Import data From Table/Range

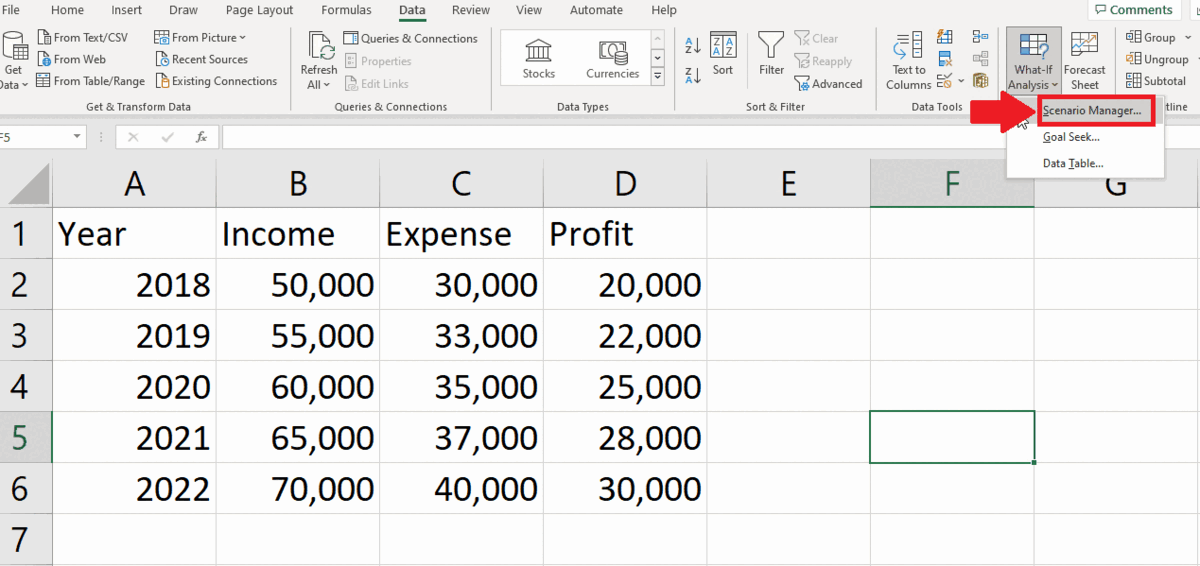(91, 81)
